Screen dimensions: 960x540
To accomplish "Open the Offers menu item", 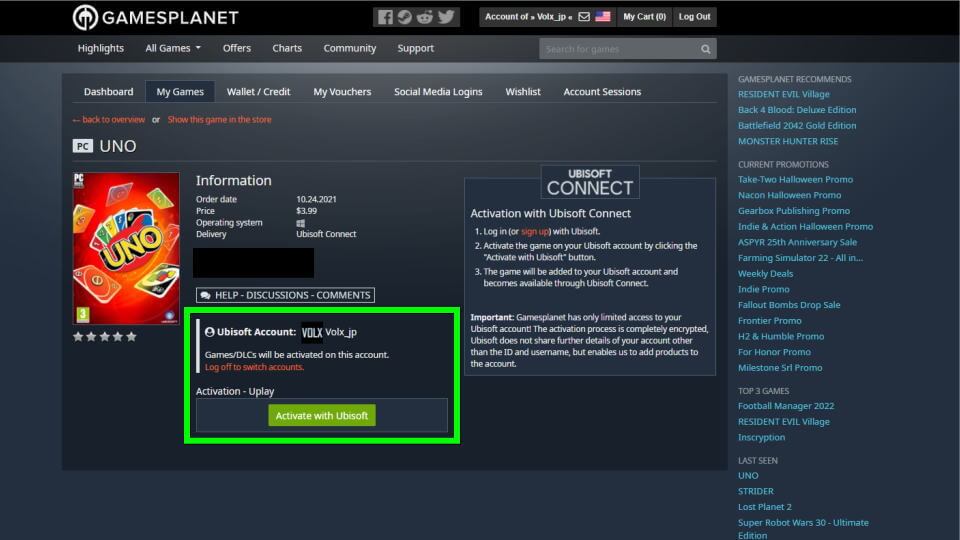I will tap(237, 48).
